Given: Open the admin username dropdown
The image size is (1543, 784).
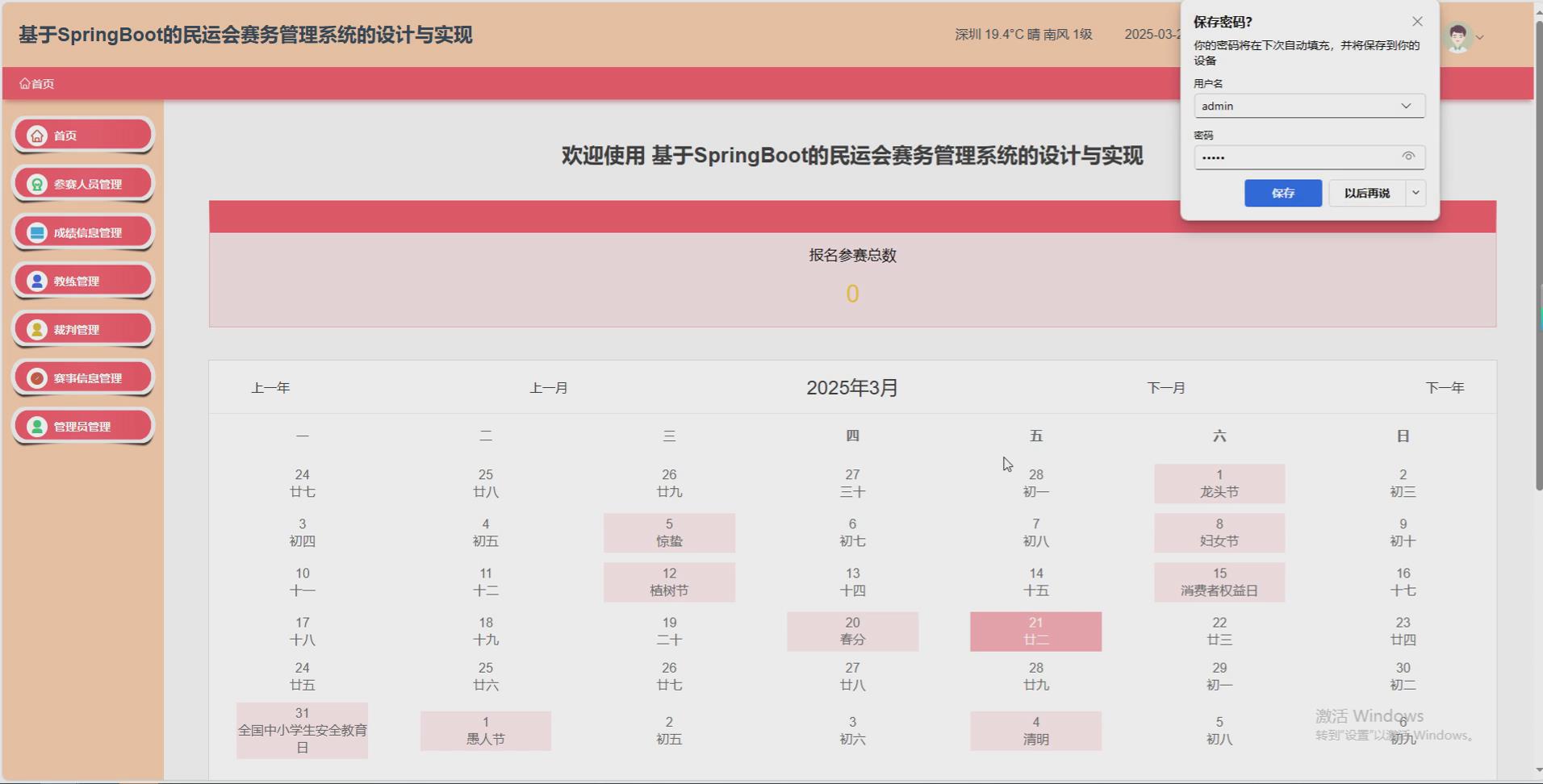Looking at the screenshot, I should [1407, 106].
